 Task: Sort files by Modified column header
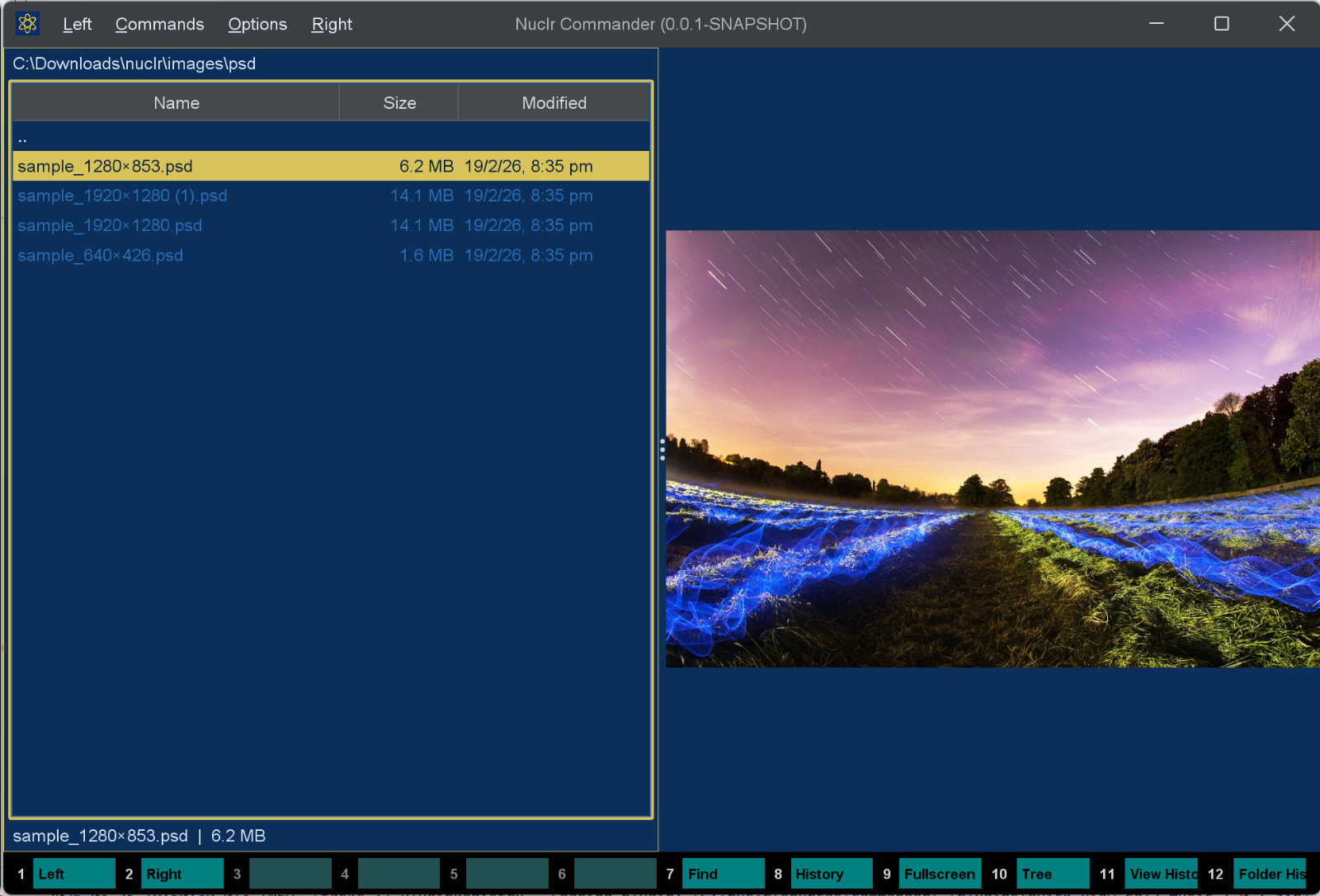(x=554, y=103)
